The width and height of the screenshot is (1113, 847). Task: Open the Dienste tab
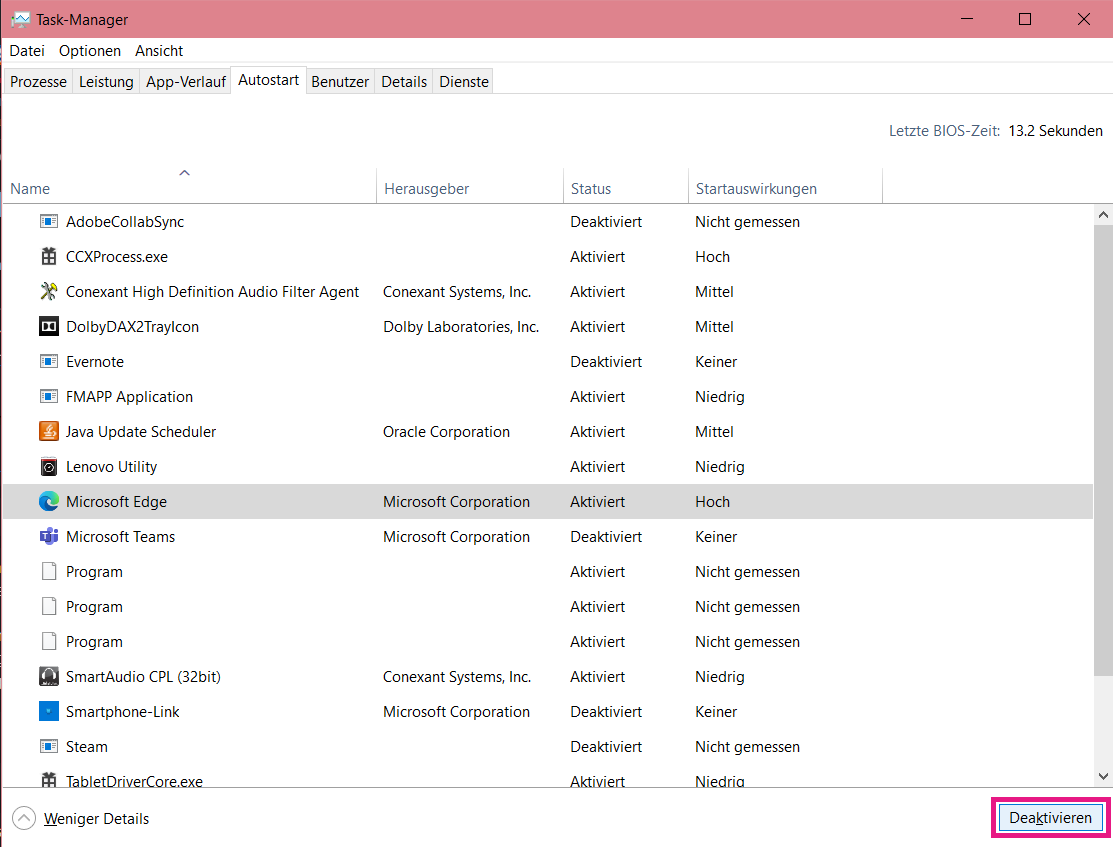[464, 82]
